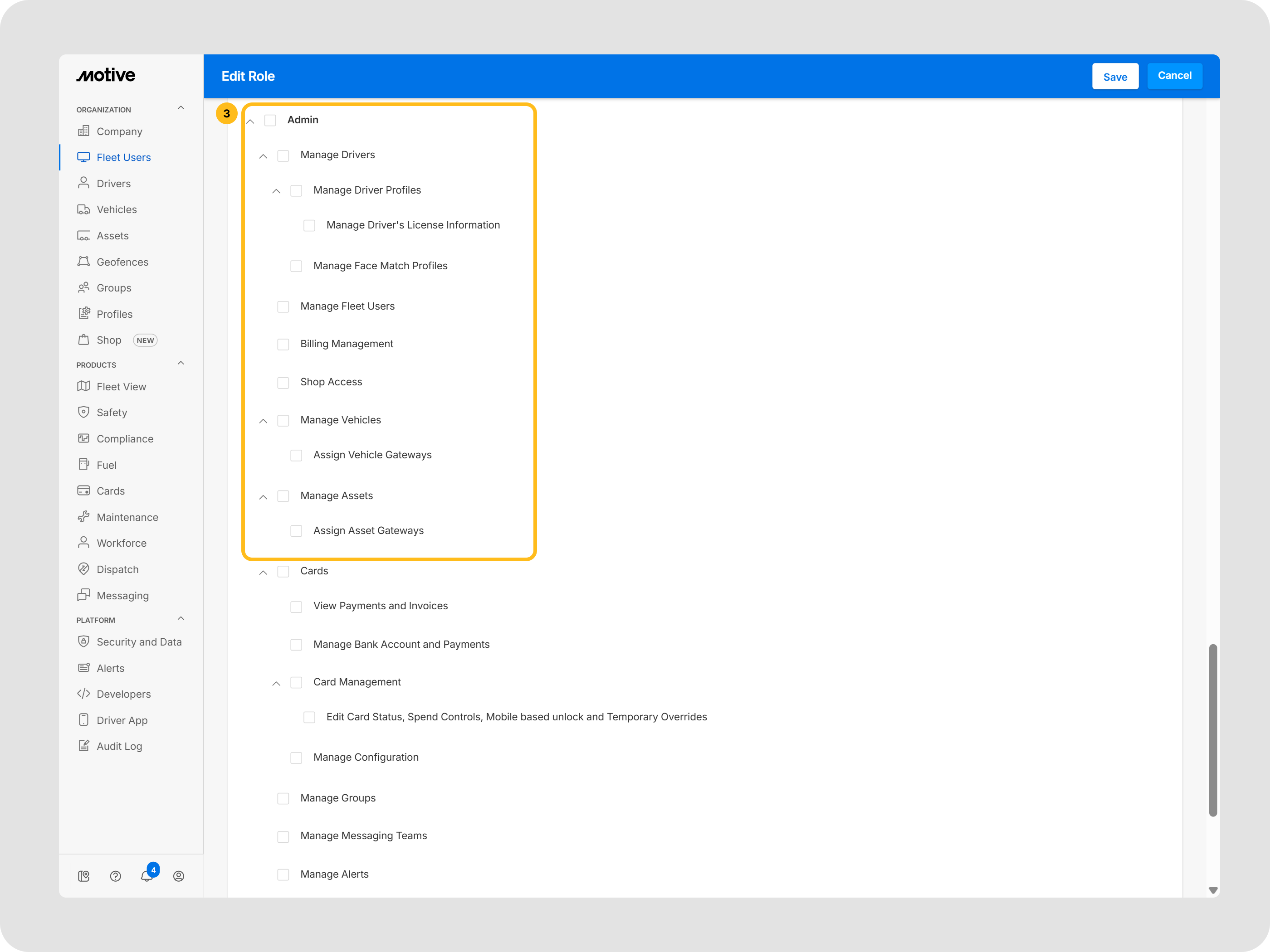Enable the Billing Management checkbox
Screen dimensions: 1270x952
point(283,344)
